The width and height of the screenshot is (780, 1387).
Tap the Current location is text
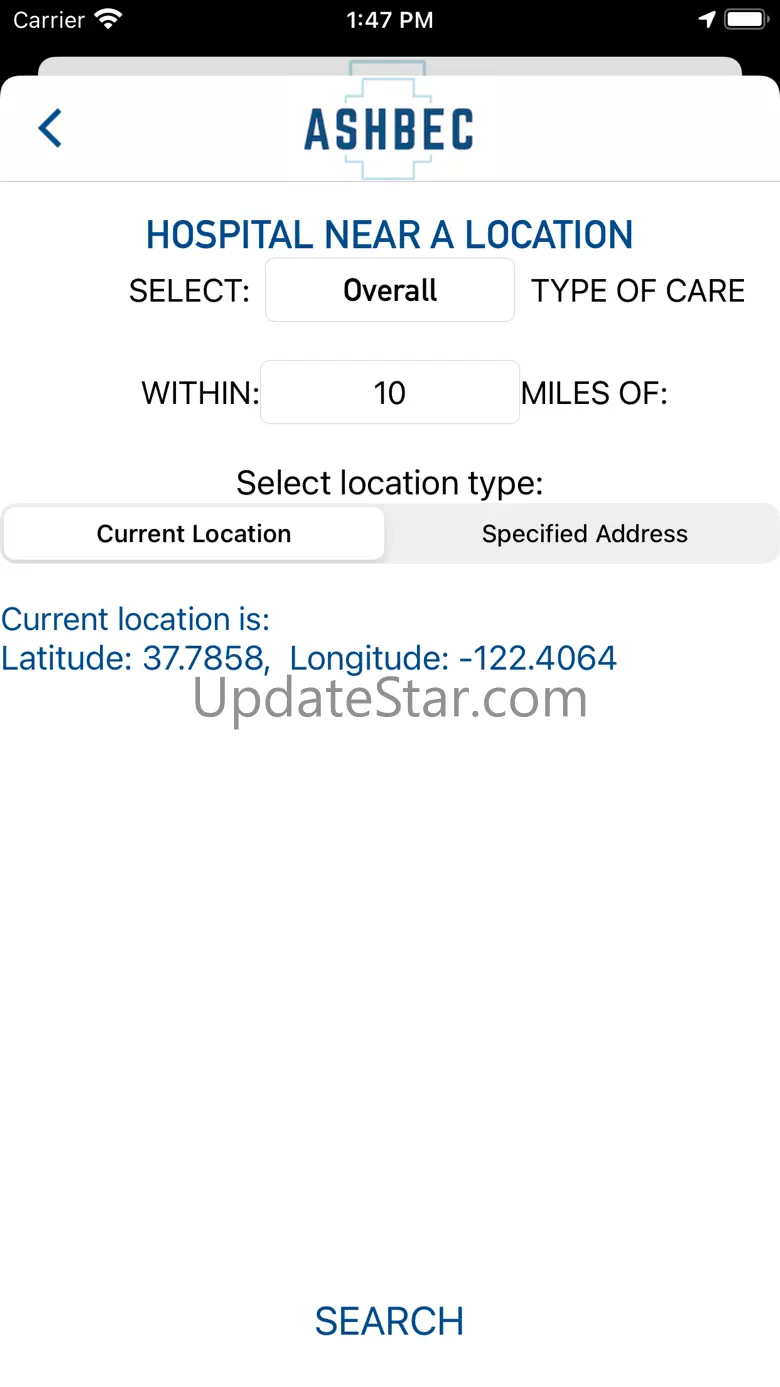tap(136, 619)
